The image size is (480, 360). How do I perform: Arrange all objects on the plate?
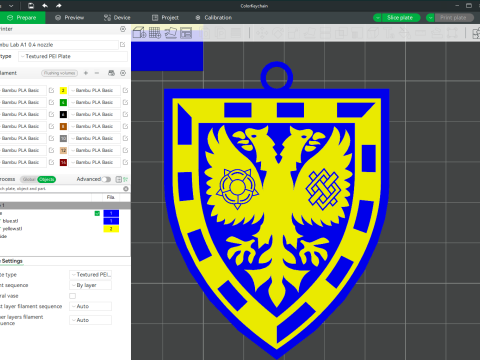186,33
